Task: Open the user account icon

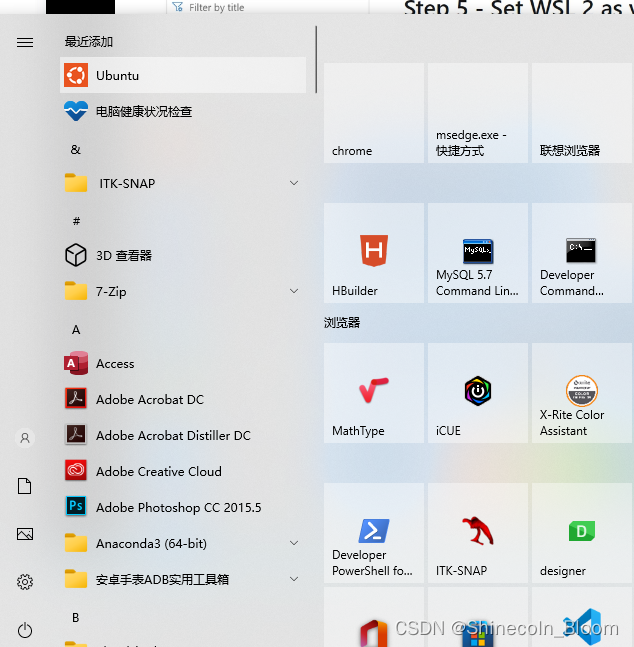Action: (25, 438)
